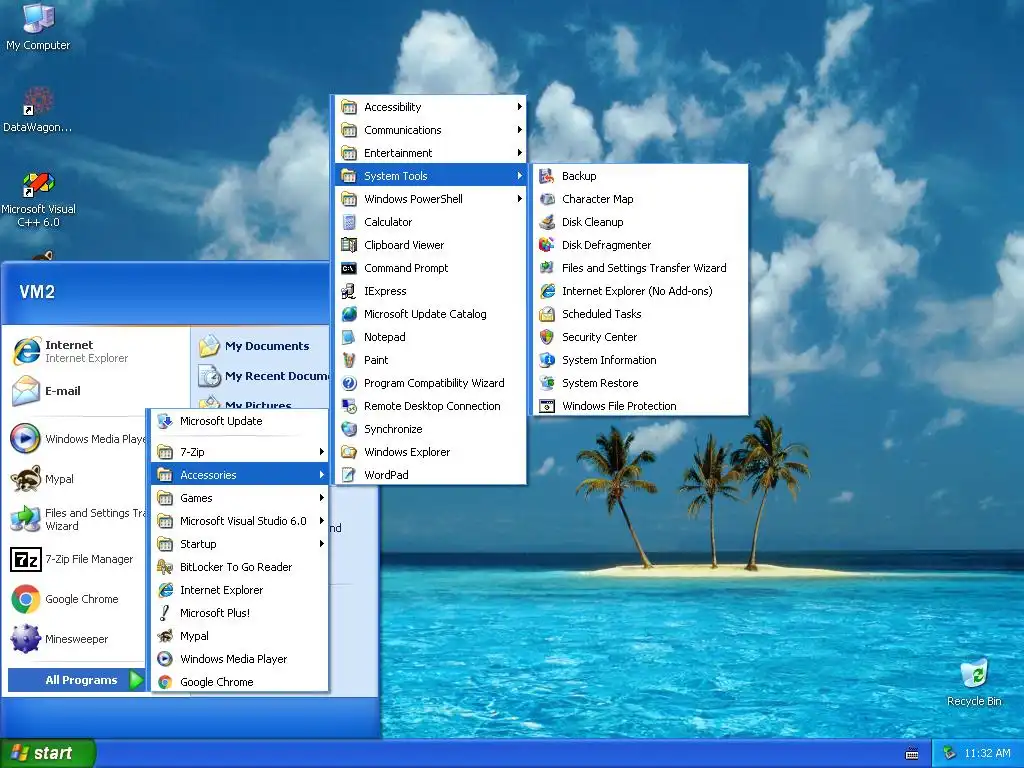The height and width of the screenshot is (768, 1024).
Task: Open My Recent Documents link
Action: point(264,376)
